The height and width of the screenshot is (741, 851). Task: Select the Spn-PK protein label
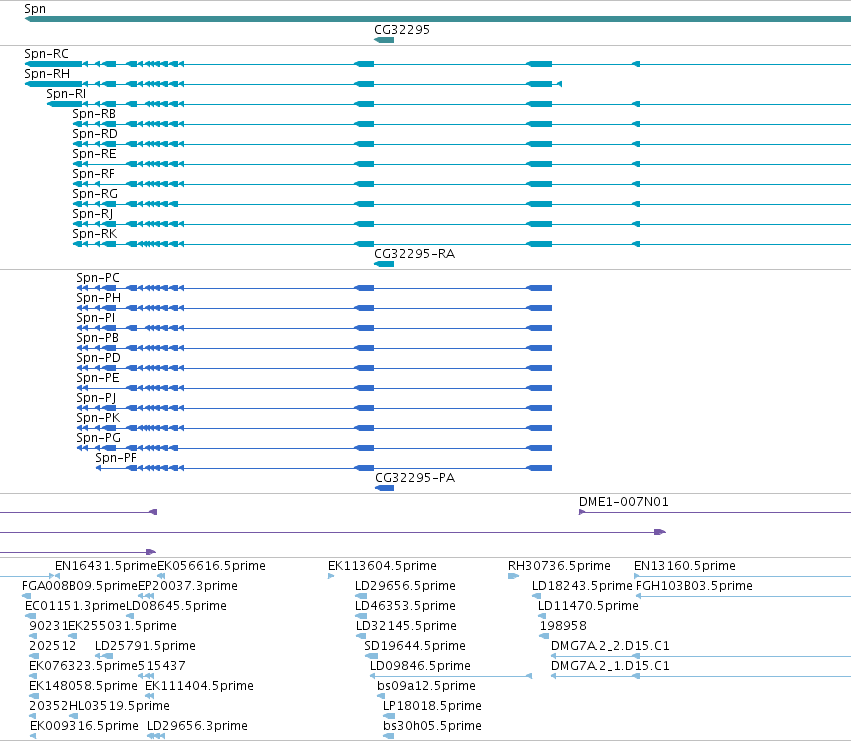[98, 418]
